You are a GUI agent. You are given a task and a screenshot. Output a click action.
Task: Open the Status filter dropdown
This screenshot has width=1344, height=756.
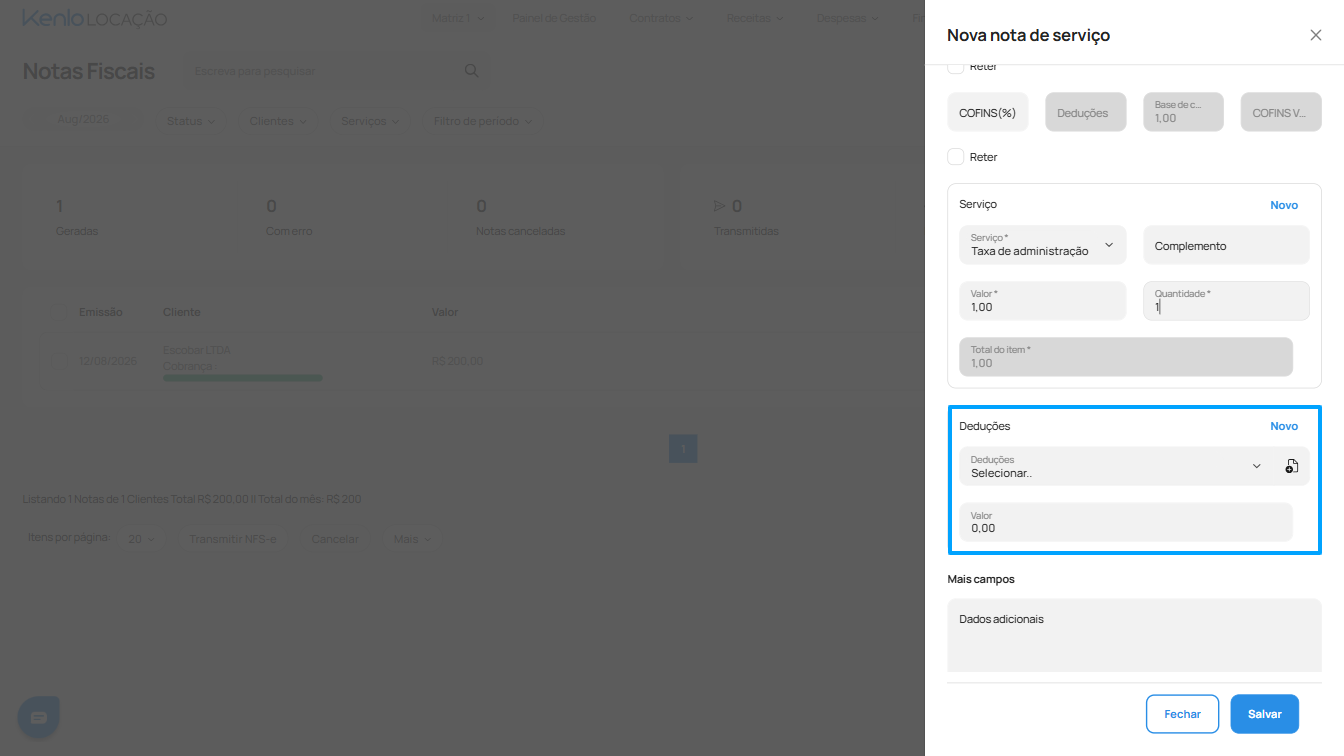point(191,121)
